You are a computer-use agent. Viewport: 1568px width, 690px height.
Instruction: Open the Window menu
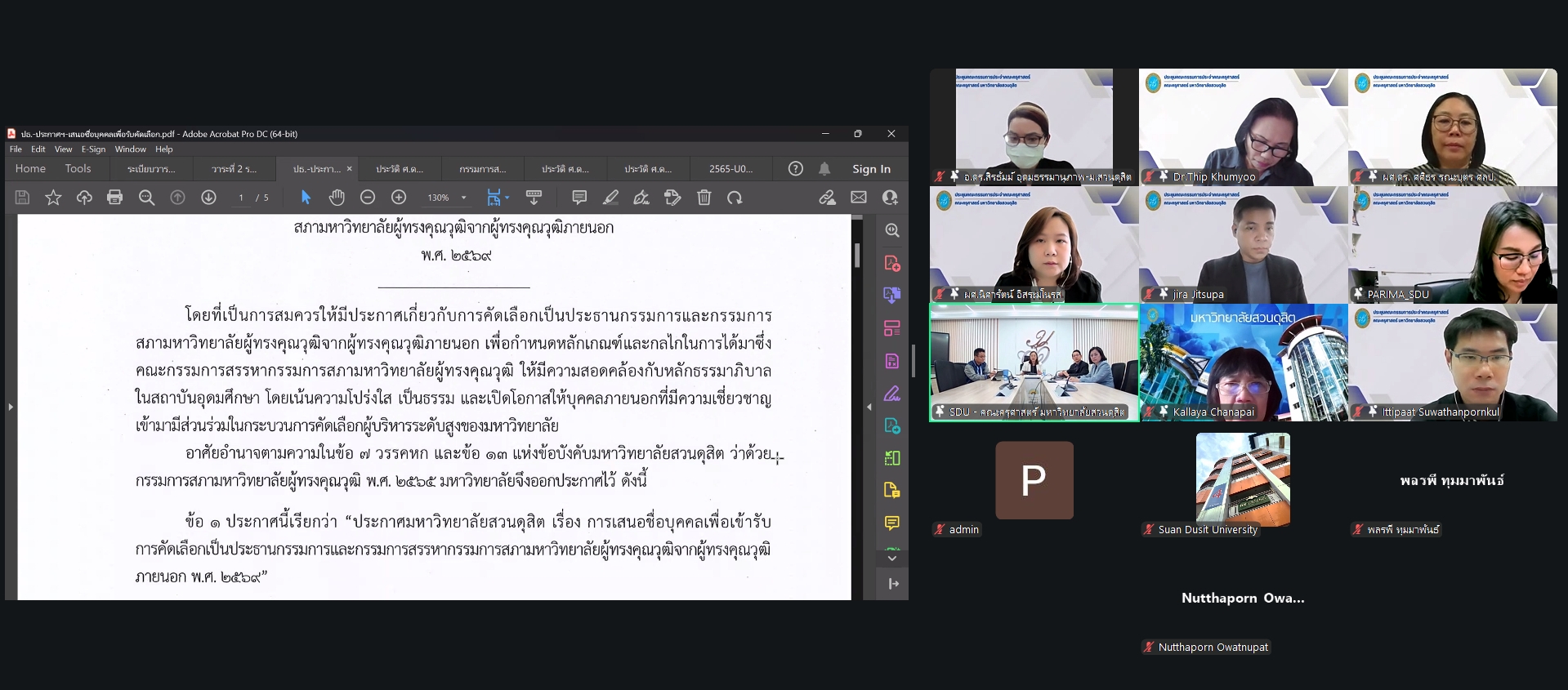pyautogui.click(x=130, y=149)
